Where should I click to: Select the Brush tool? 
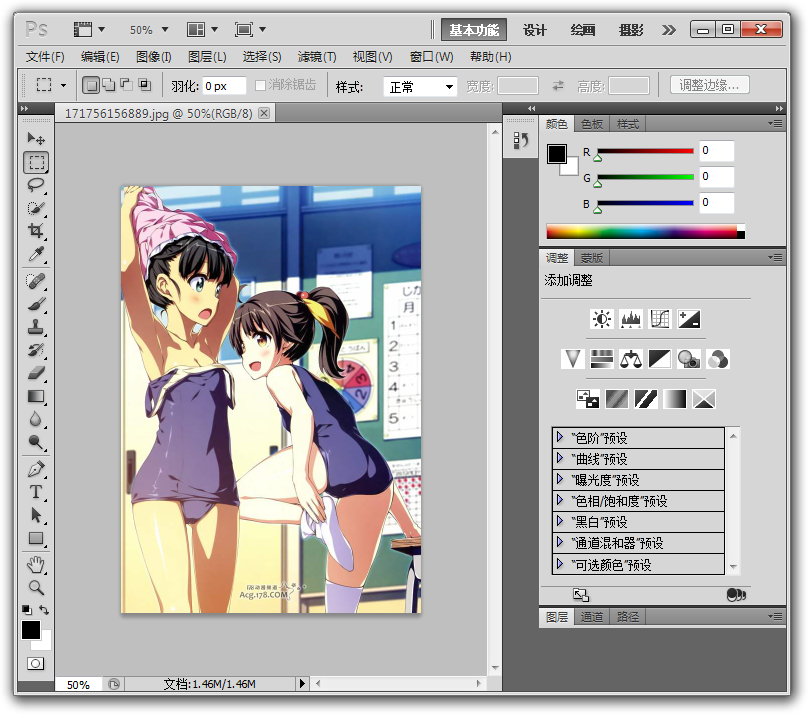click(x=36, y=304)
